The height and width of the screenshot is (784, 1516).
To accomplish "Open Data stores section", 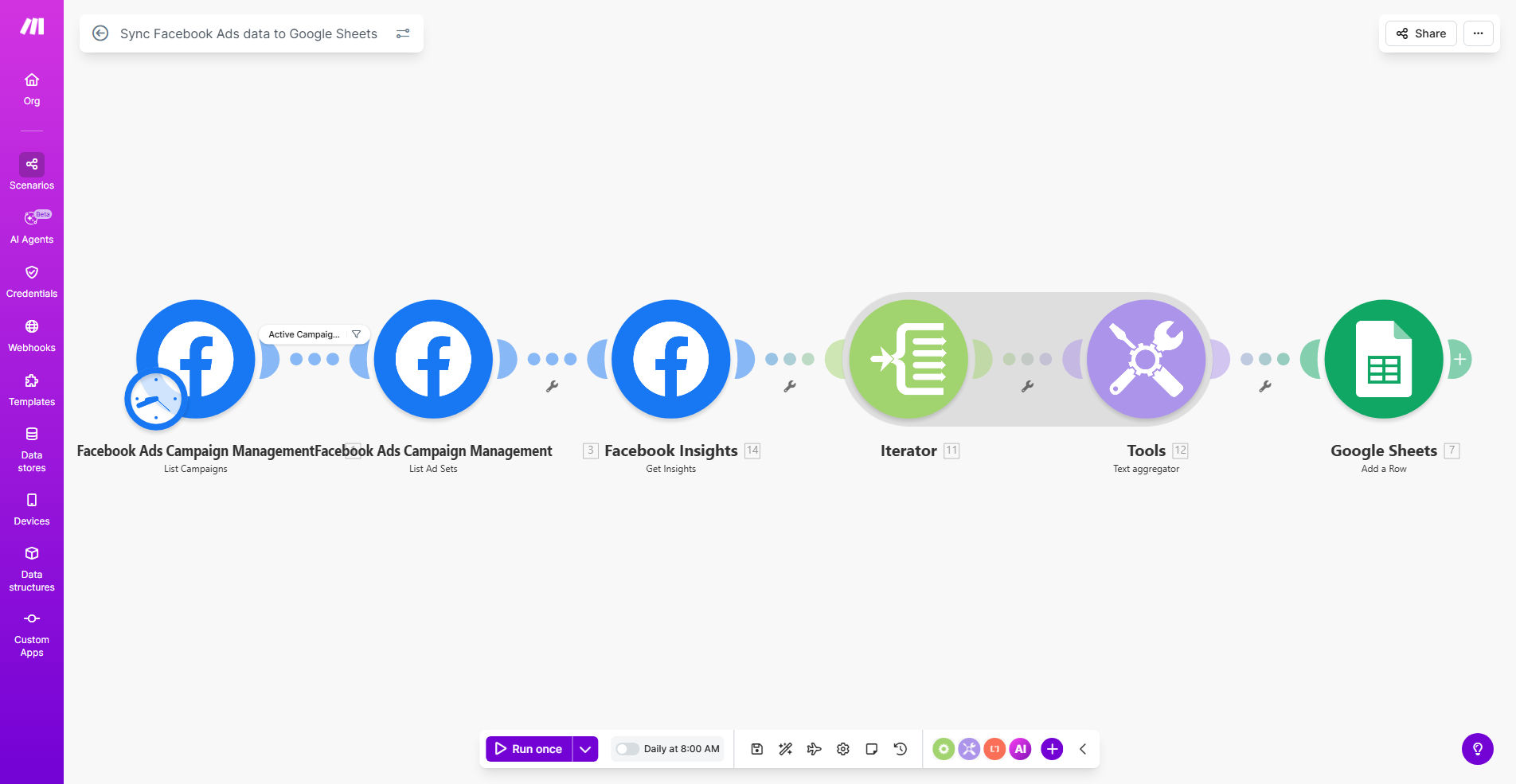I will [32, 450].
